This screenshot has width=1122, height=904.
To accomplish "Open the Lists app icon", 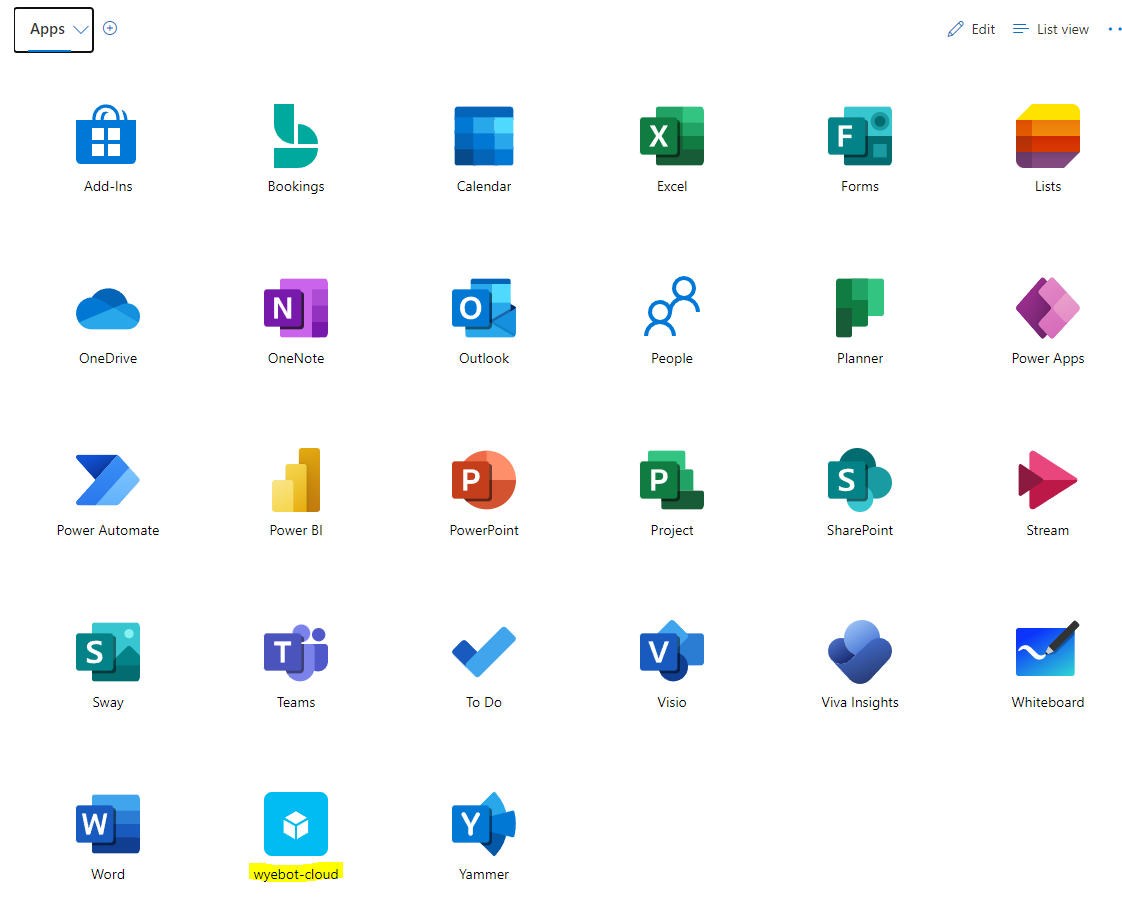I will [x=1048, y=136].
